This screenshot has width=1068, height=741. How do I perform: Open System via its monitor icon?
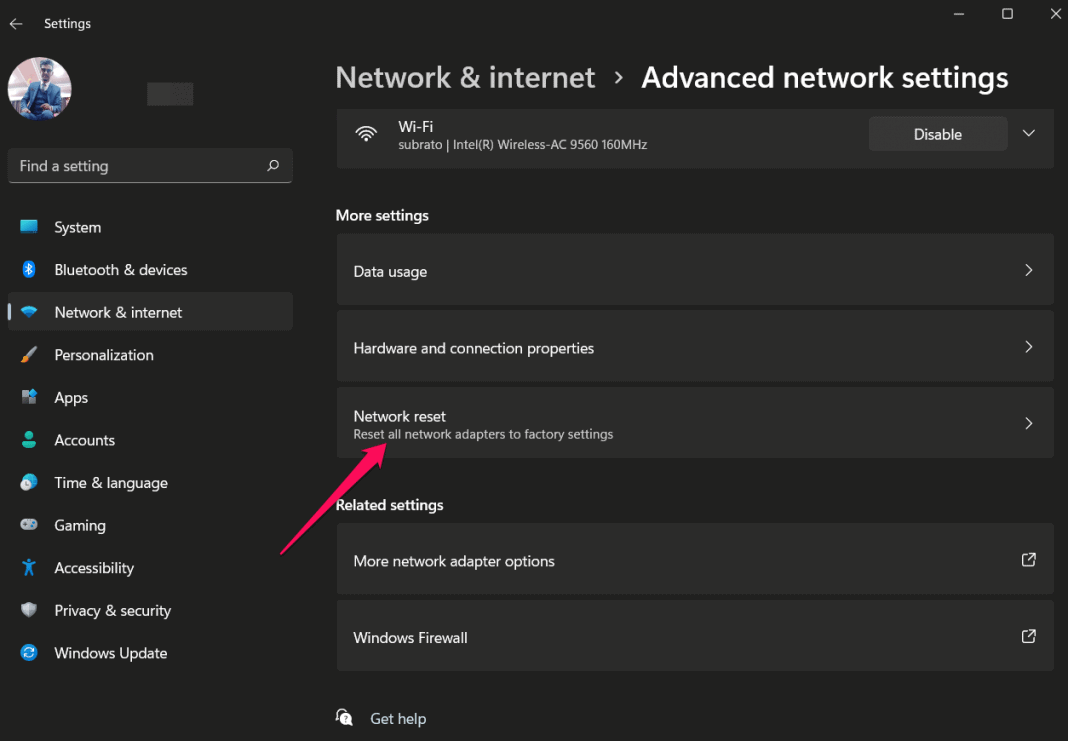(x=29, y=227)
